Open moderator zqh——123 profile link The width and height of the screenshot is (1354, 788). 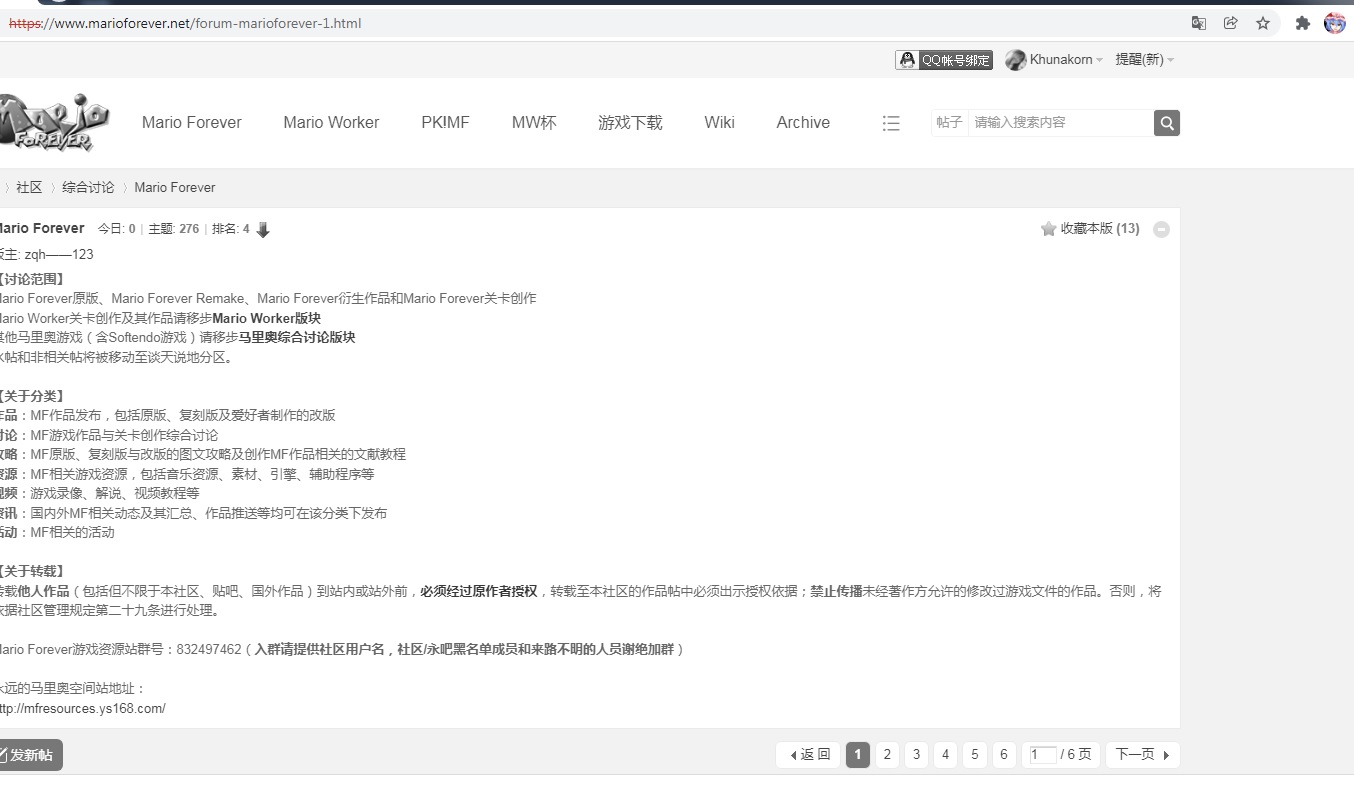[59, 255]
